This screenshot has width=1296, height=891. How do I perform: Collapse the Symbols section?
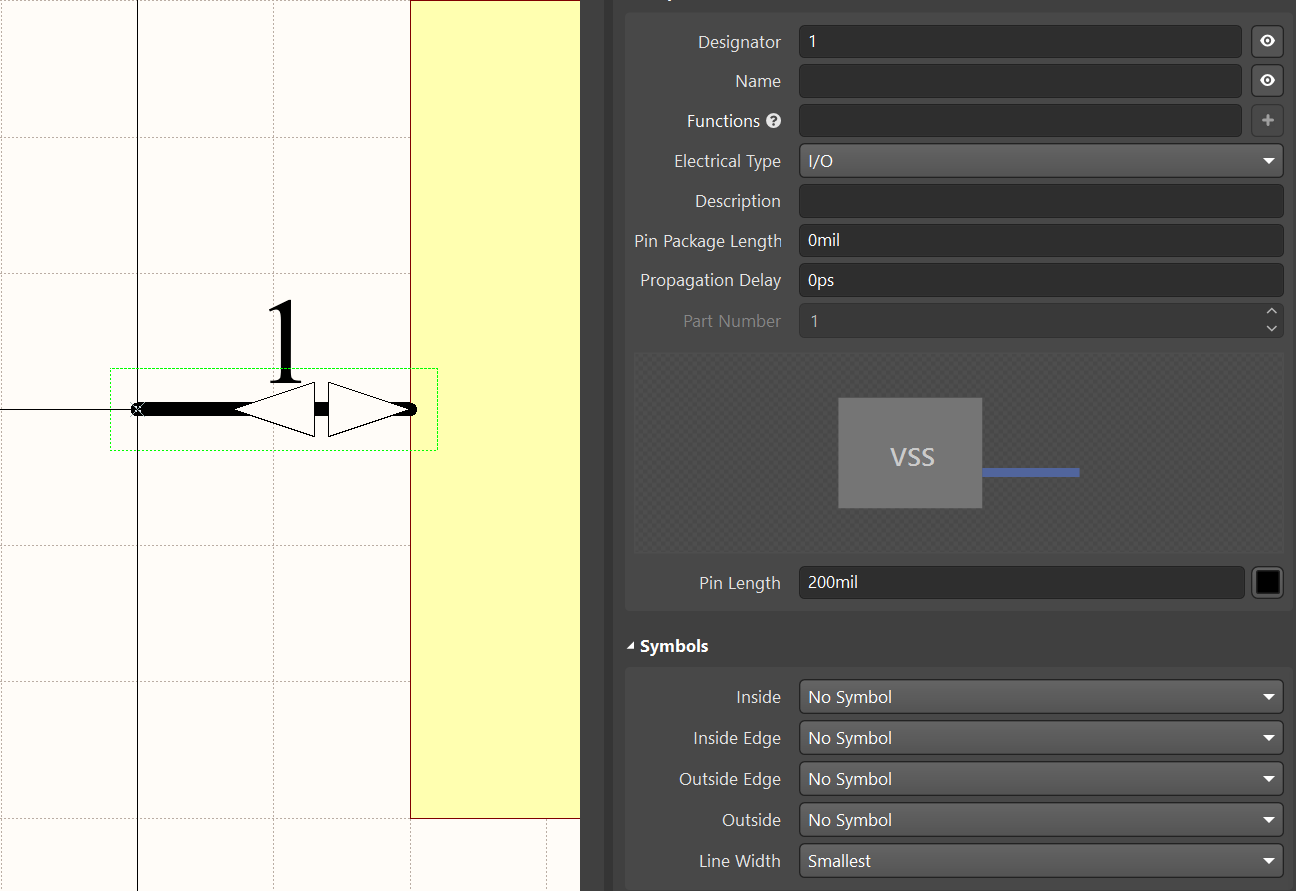tap(629, 646)
